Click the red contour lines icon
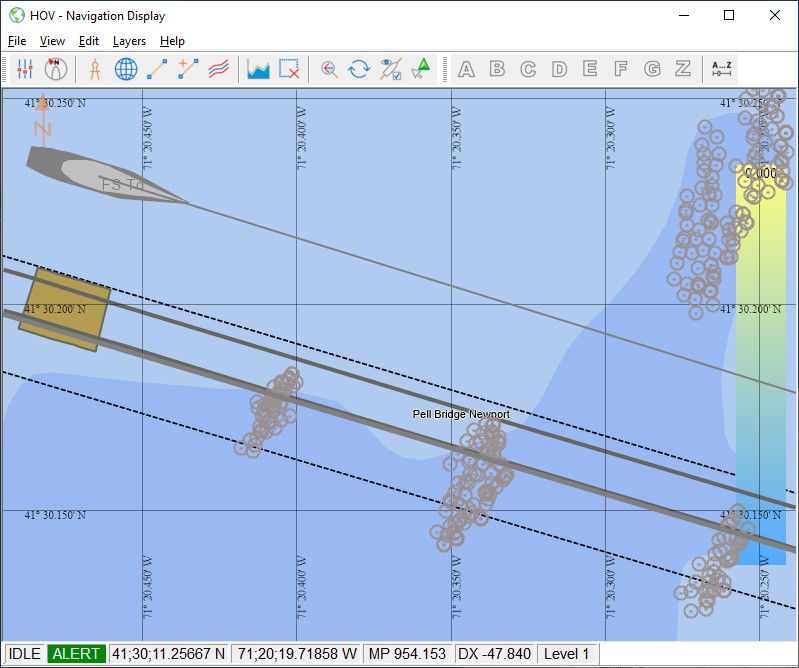This screenshot has height=668, width=799. (x=219, y=69)
